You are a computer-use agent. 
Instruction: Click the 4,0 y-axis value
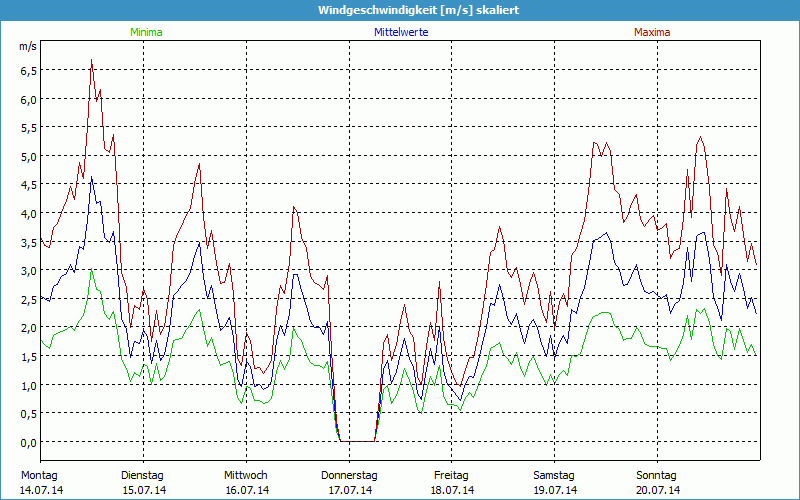click(x=29, y=214)
